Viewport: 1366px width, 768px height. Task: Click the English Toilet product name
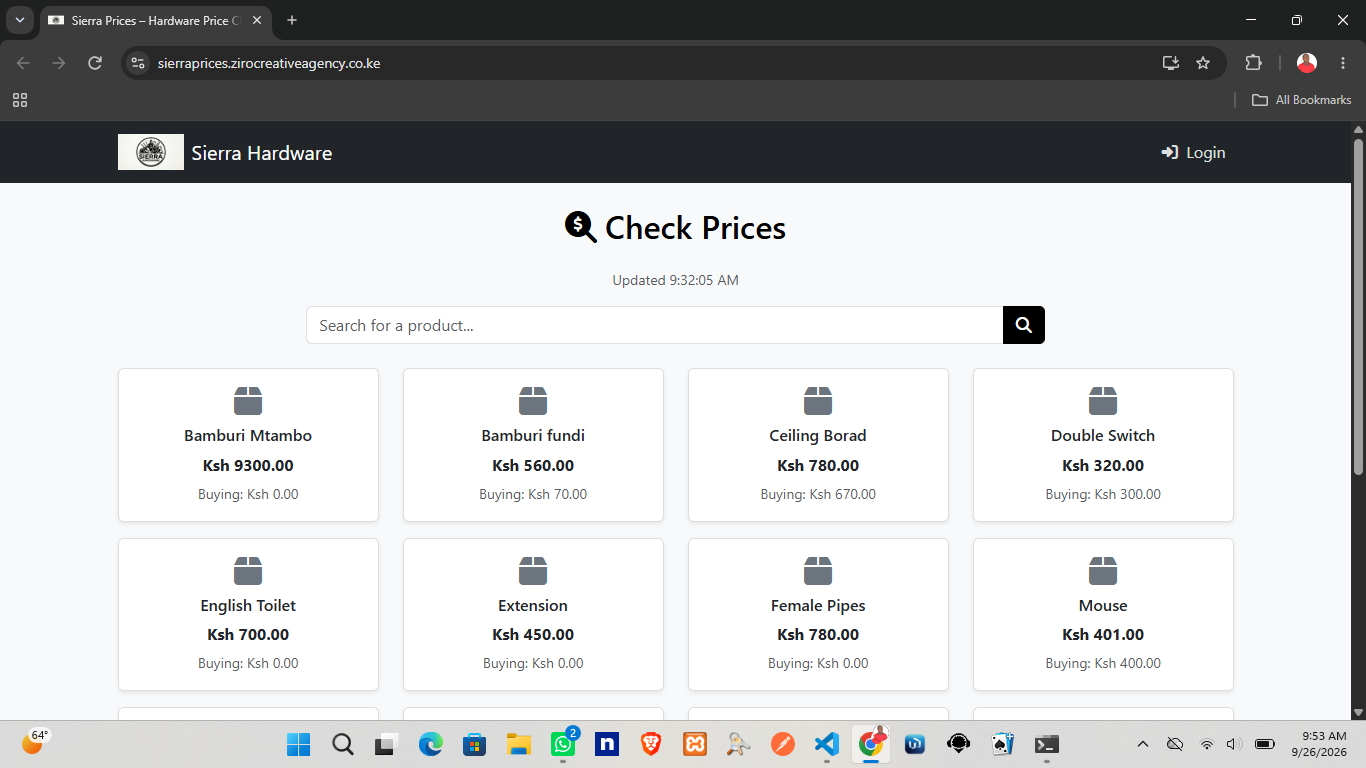(248, 605)
